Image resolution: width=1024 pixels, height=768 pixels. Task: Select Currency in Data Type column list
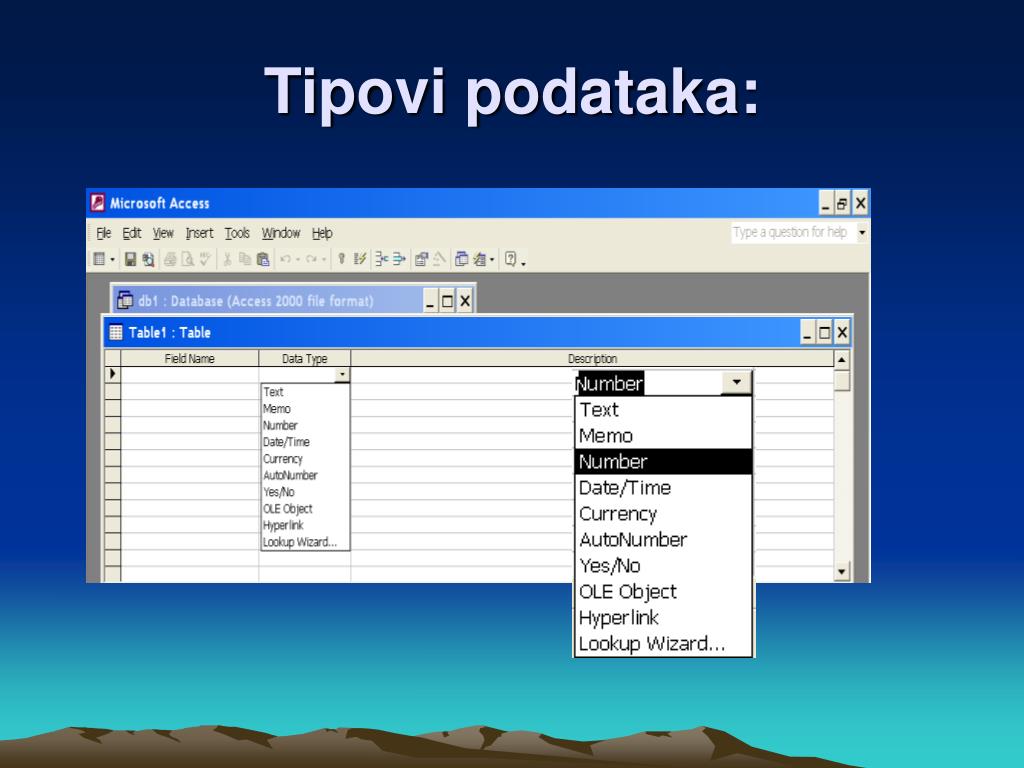coord(305,459)
